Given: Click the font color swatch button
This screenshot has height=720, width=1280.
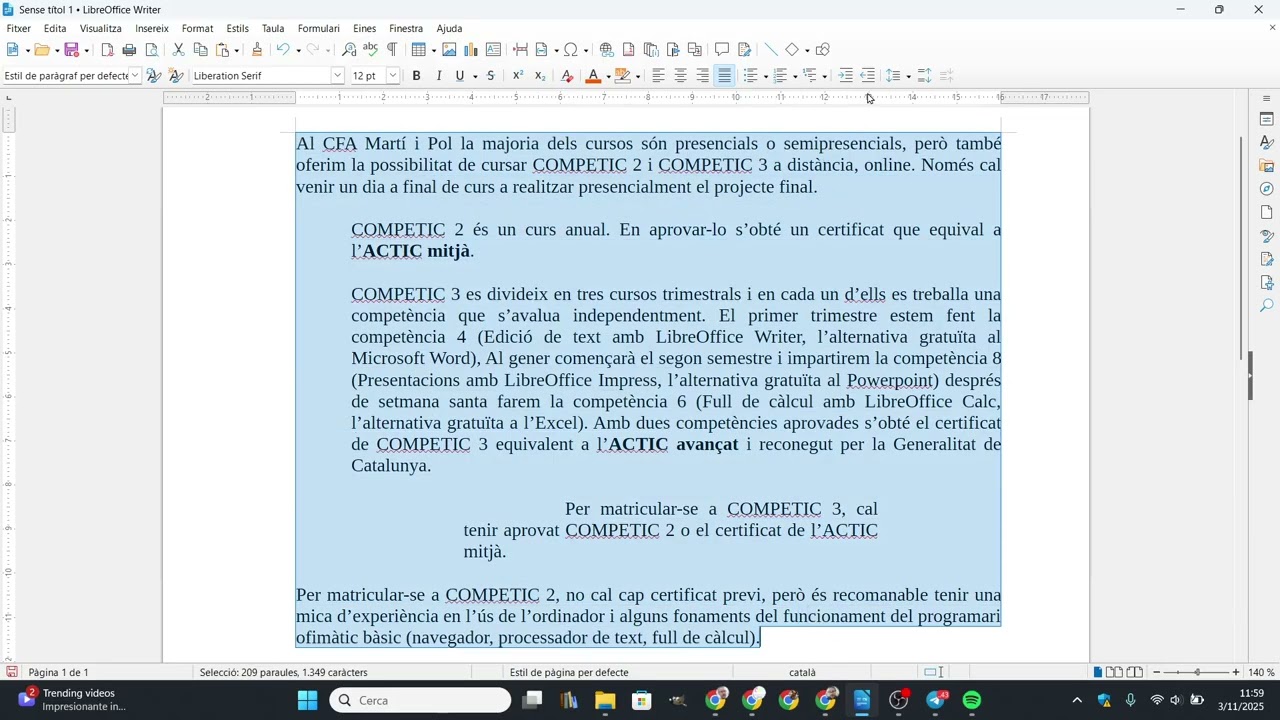Looking at the screenshot, I should pos(593,76).
